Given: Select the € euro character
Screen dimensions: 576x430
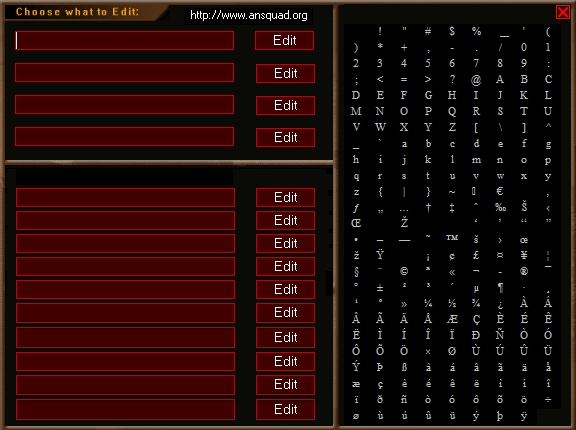Looking at the screenshot, I should (x=500, y=191).
